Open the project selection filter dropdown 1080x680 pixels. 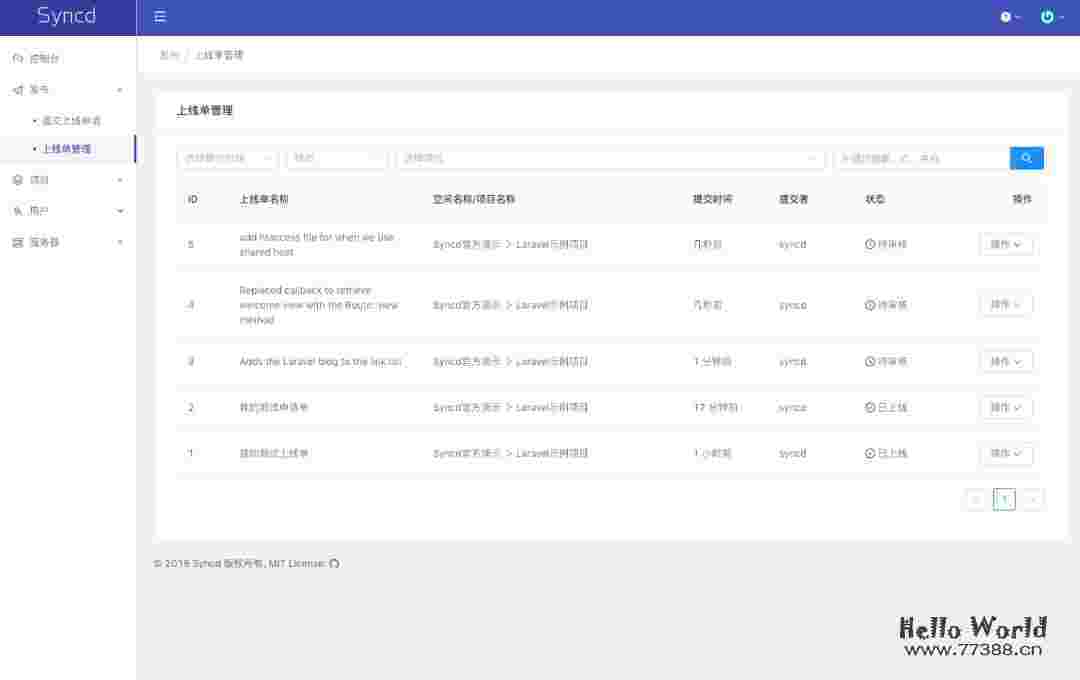(x=610, y=158)
